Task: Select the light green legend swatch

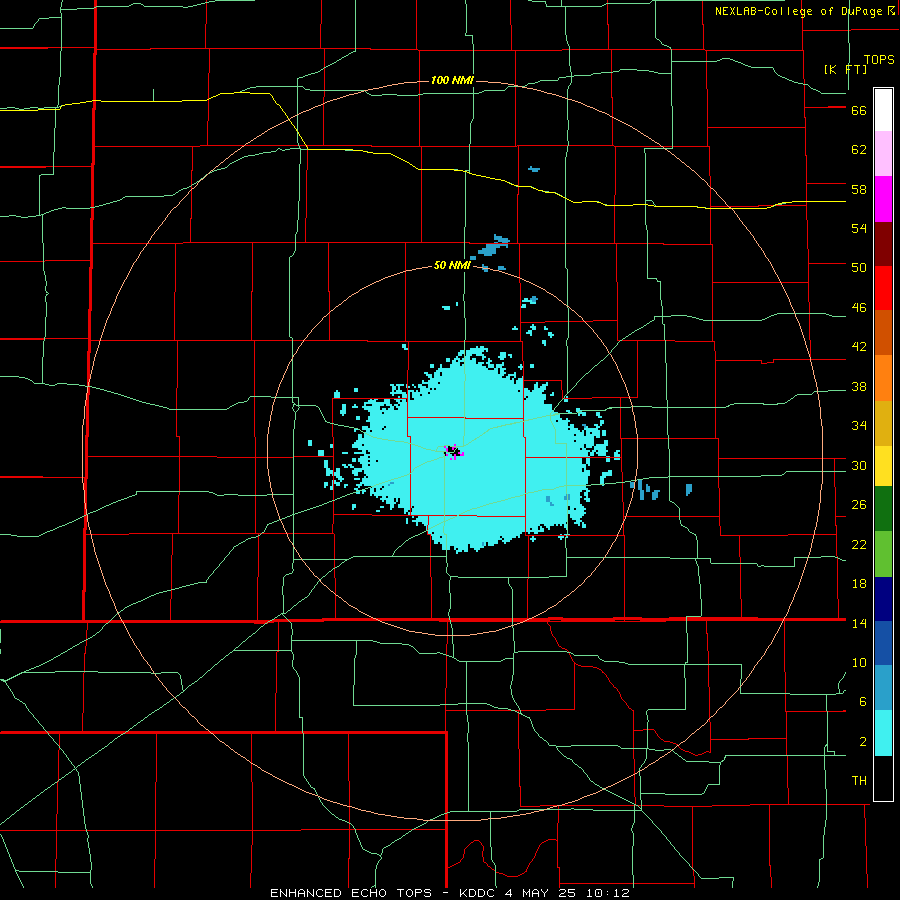Action: pyautogui.click(x=883, y=554)
